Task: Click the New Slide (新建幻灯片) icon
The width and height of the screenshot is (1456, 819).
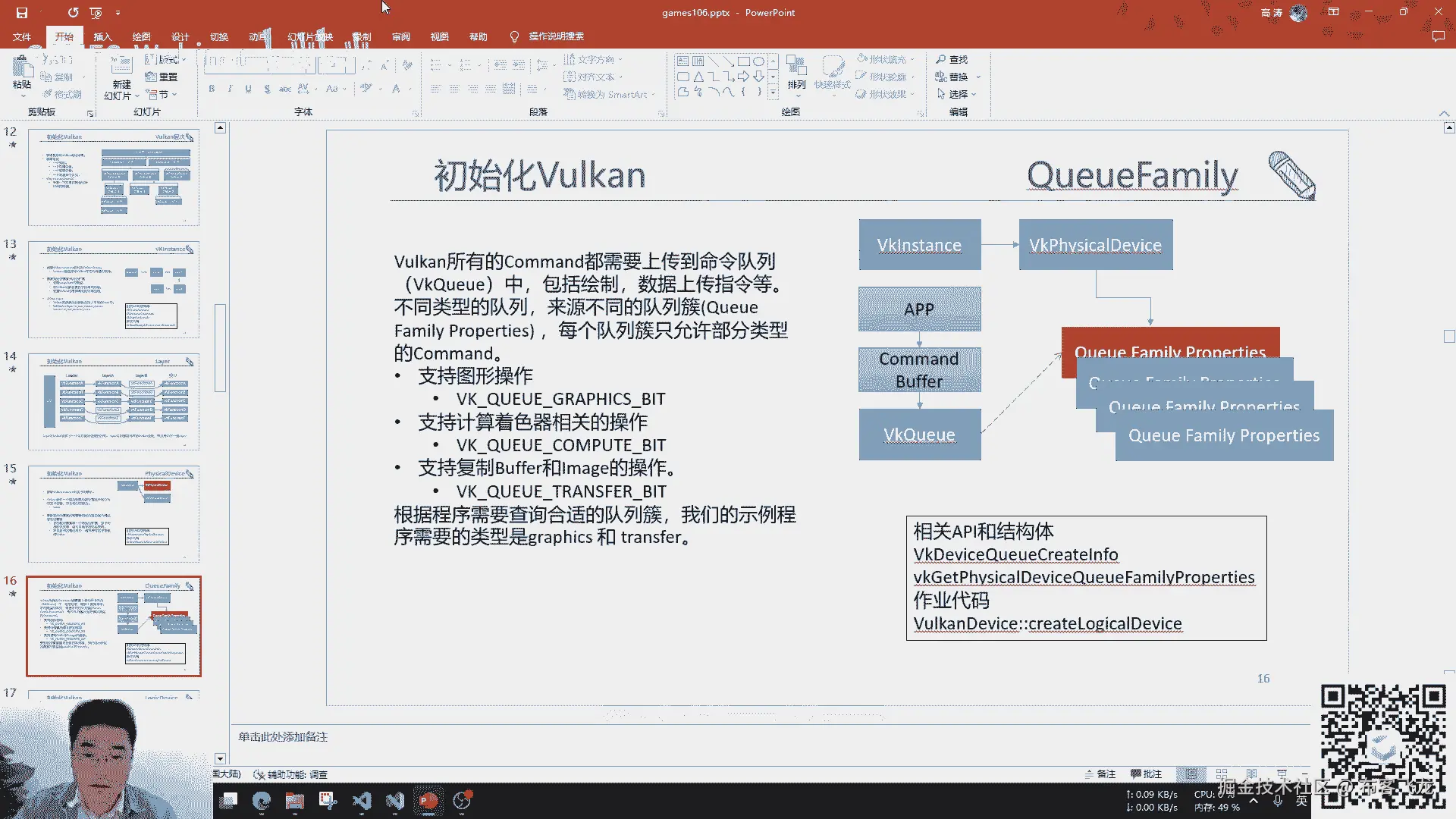Action: tap(121, 67)
